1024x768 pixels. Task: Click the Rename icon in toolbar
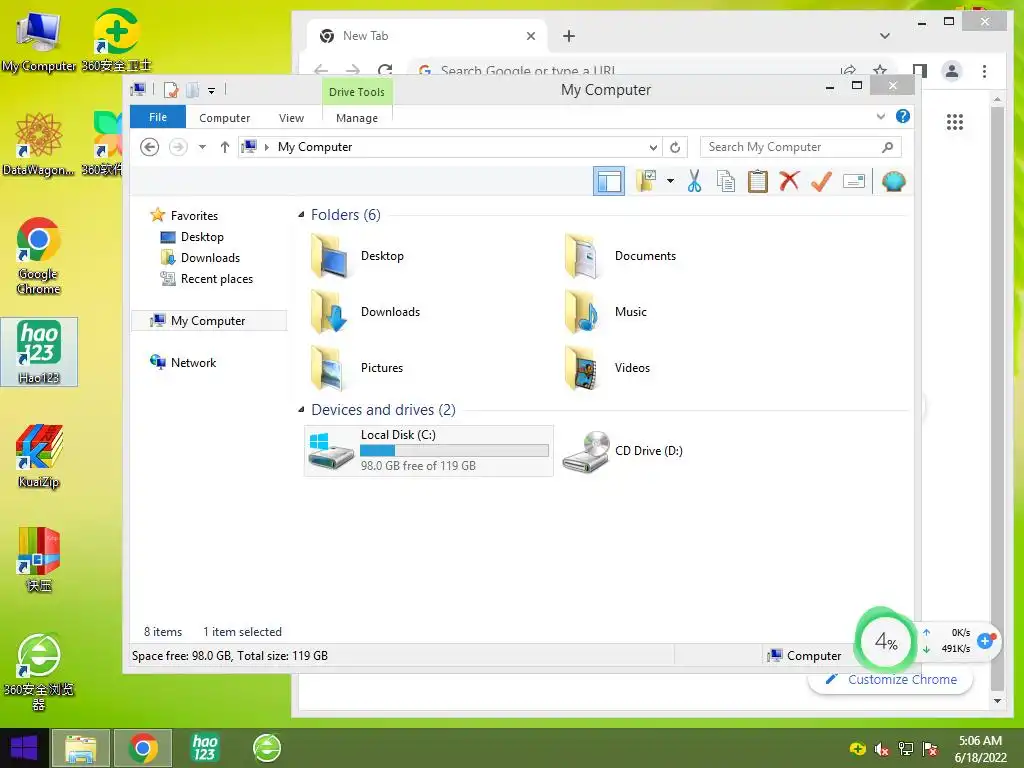[854, 181]
